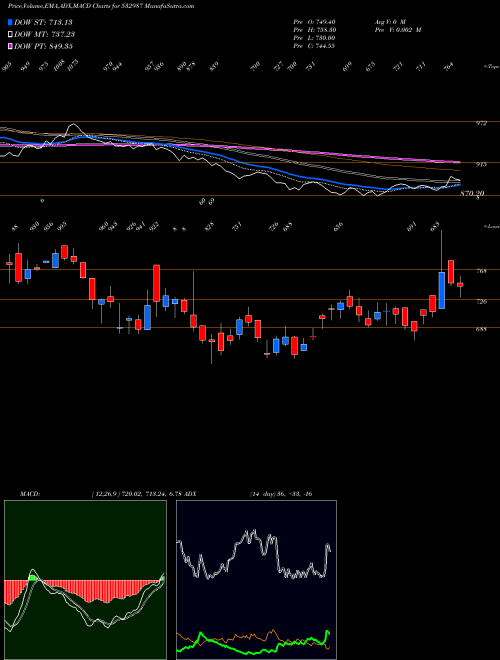Click the last red candlestick on the right
Viewport: 500px width, 660px height.
(460, 285)
